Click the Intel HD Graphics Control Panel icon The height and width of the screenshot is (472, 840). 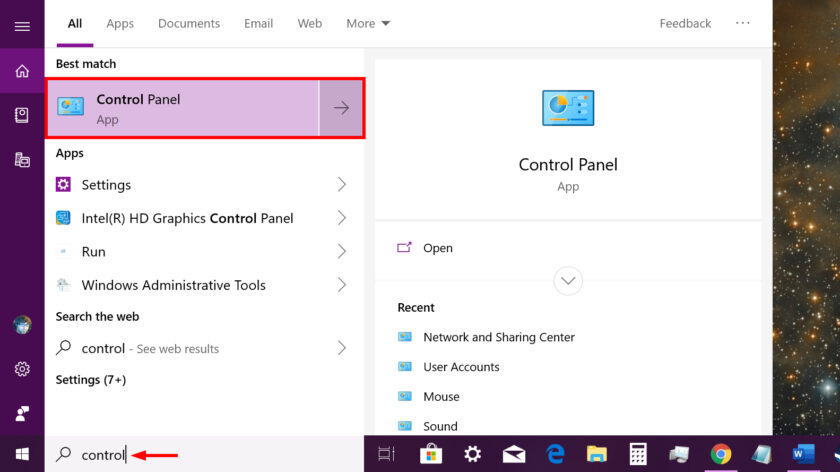pos(63,218)
